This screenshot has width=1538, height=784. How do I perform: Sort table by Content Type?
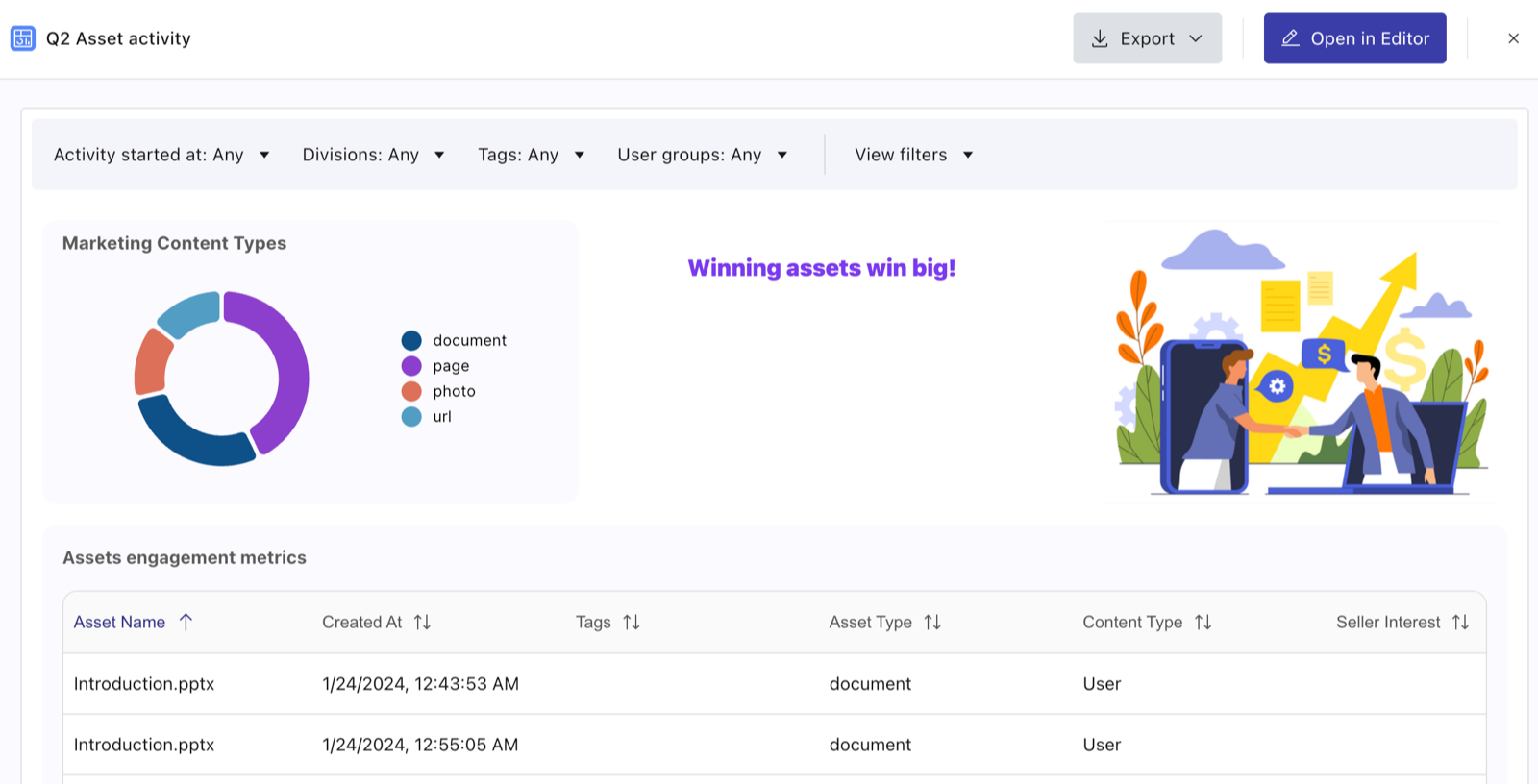[x=1147, y=622]
